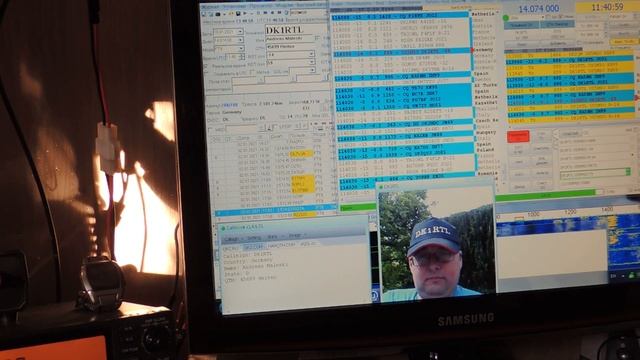Click the green status indicator under the frequency

click(x=506, y=18)
